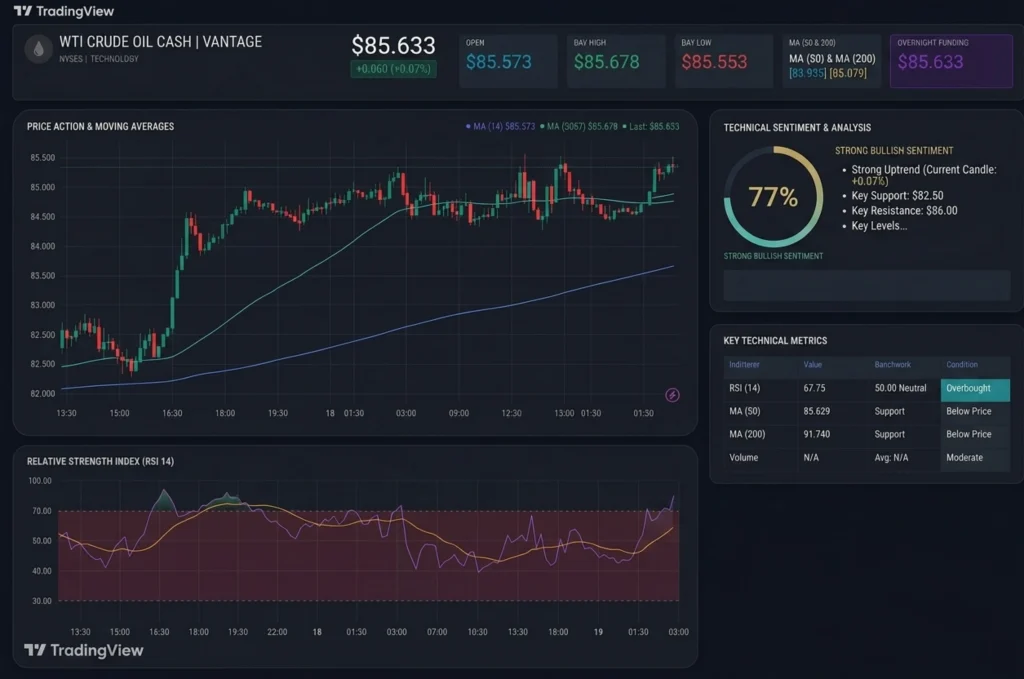The height and width of the screenshot is (679, 1024).
Task: Select the Day Low card showing $85.553
Action: [724, 61]
